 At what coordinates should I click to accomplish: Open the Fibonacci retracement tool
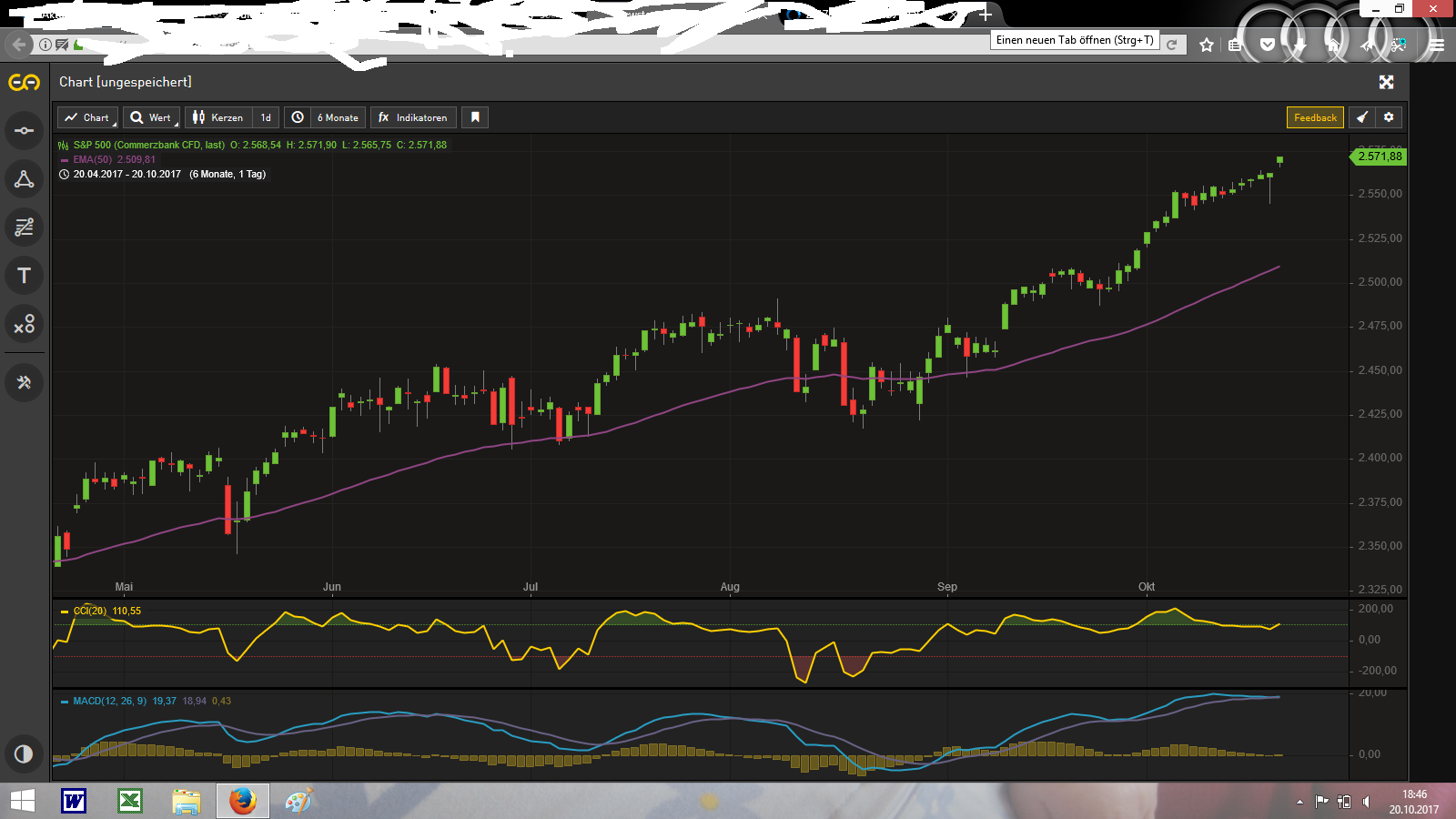[x=25, y=227]
